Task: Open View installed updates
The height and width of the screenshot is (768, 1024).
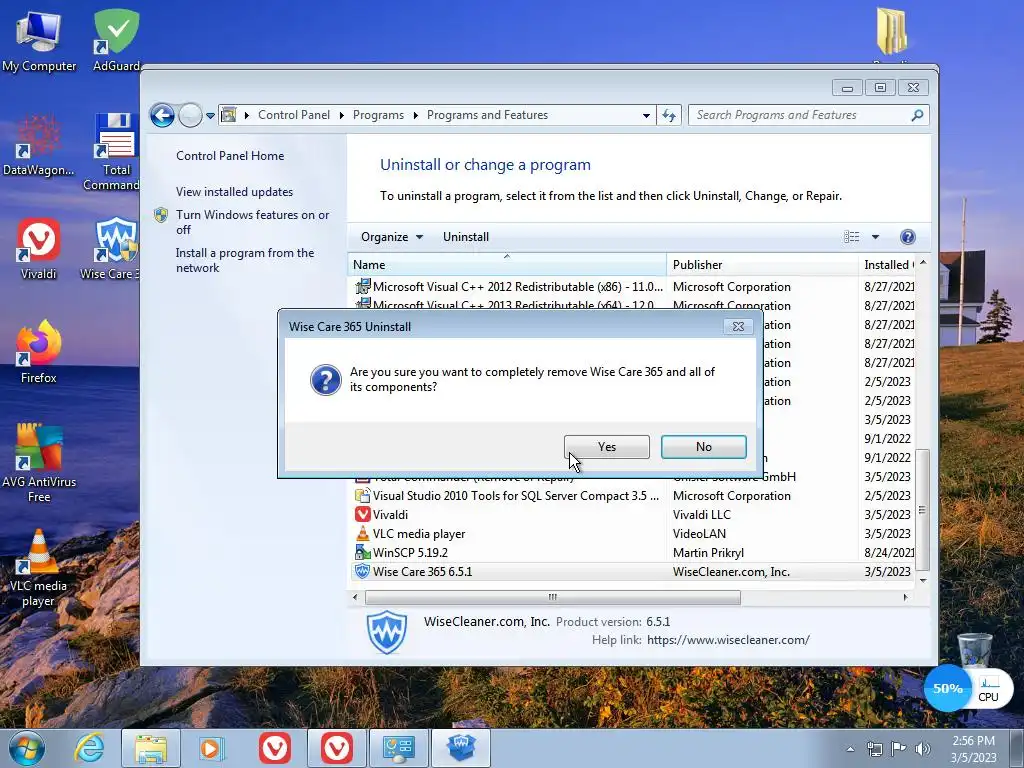Action: point(234,191)
